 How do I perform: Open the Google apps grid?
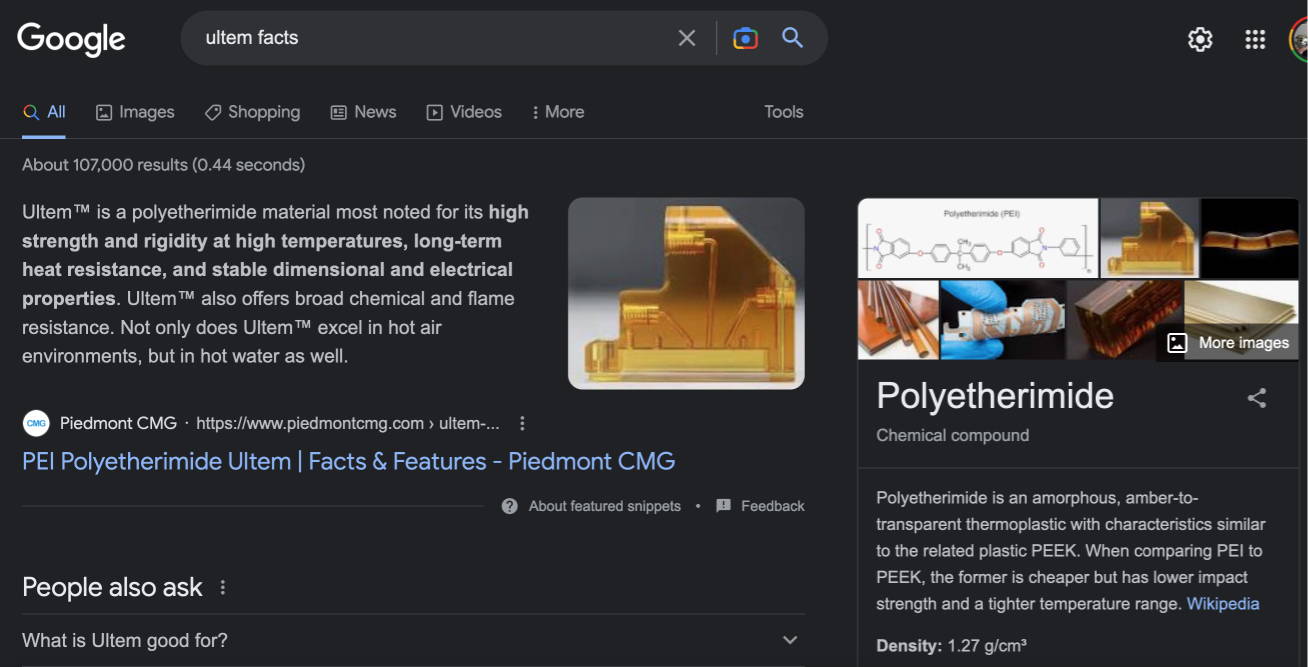pos(1255,39)
